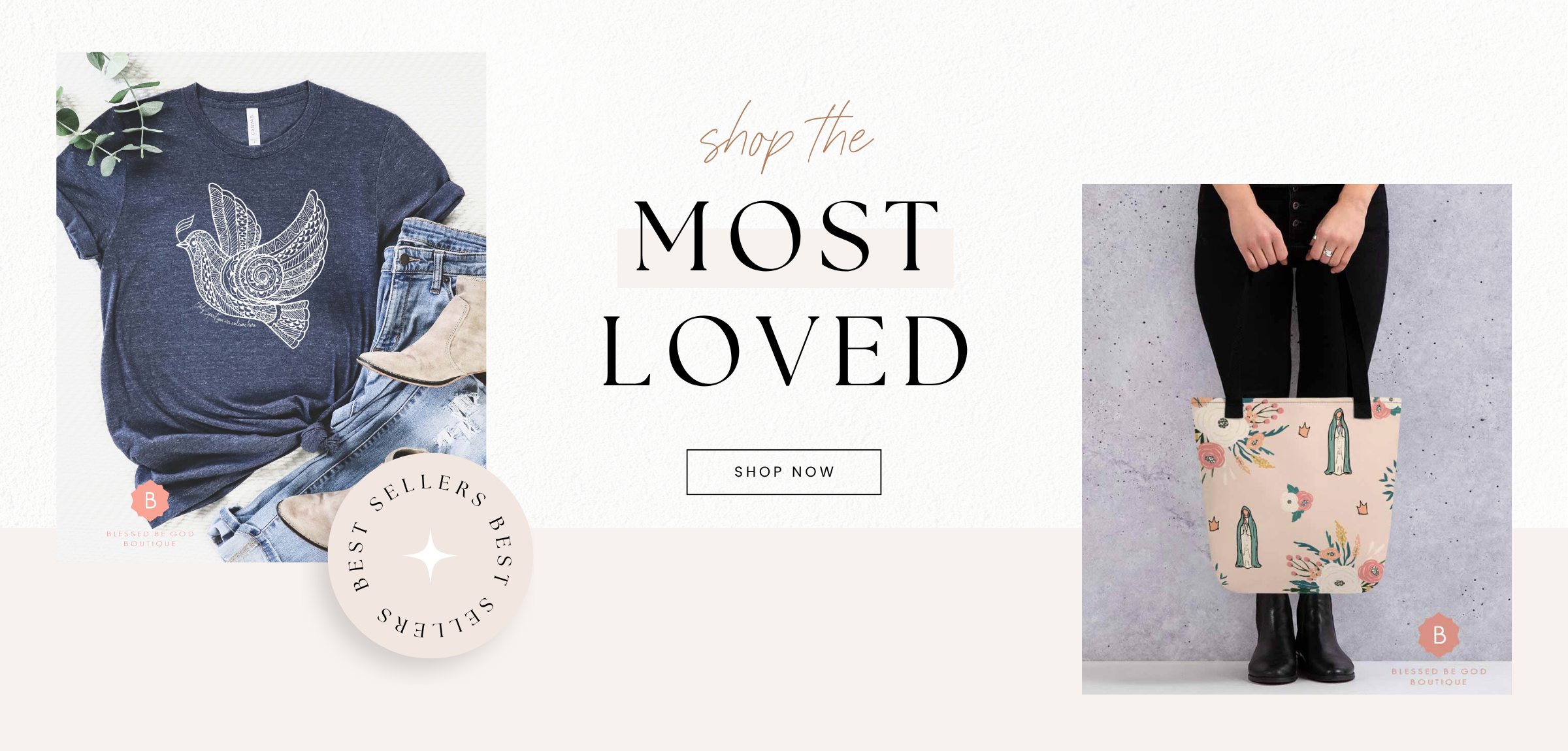Click the 'shop the' script text
Screen dimensions: 1568x751
(x=786, y=137)
